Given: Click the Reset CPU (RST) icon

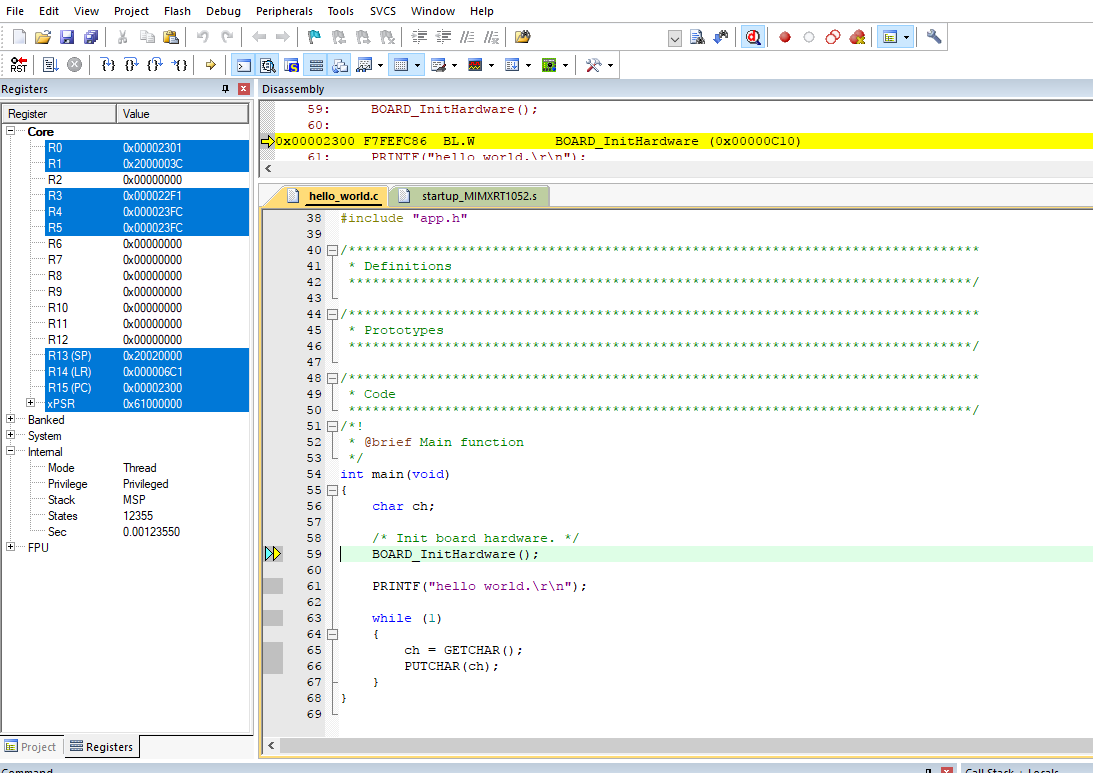Looking at the screenshot, I should point(19,65).
